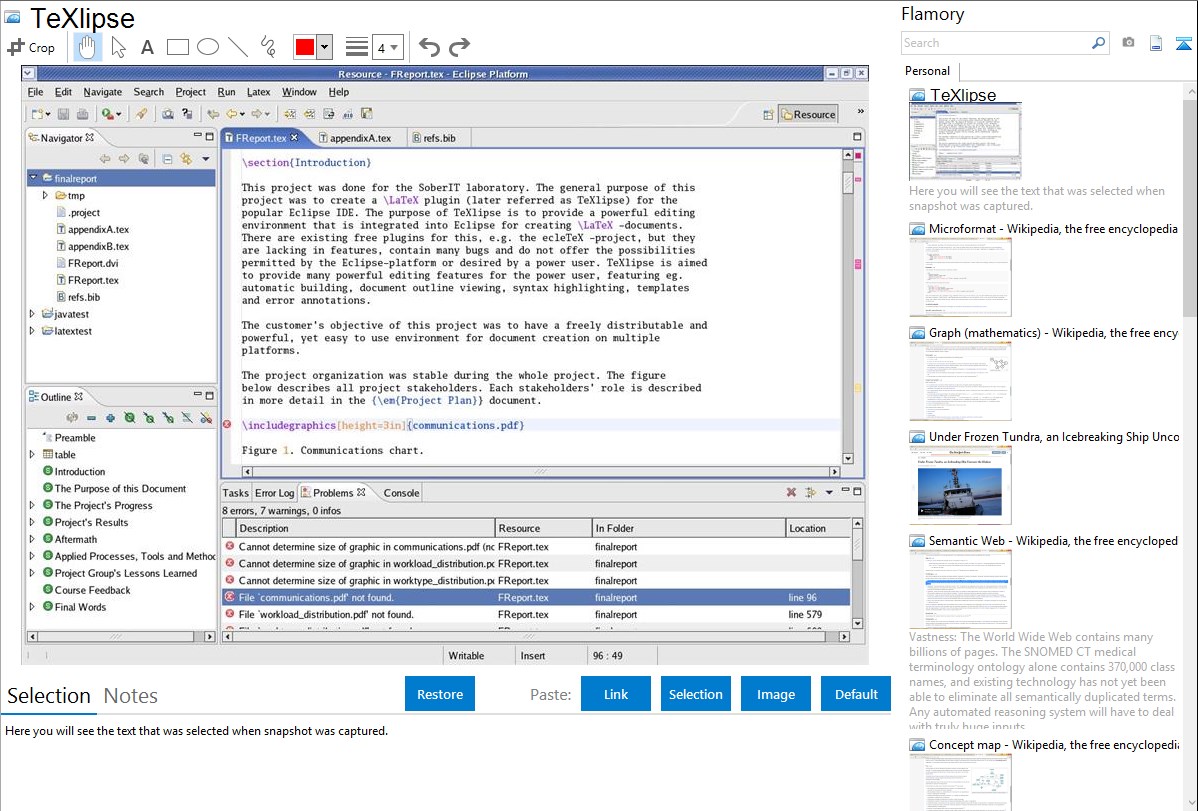The width and height of the screenshot is (1198, 811).
Task: Click the Default paste button
Action: (x=856, y=694)
